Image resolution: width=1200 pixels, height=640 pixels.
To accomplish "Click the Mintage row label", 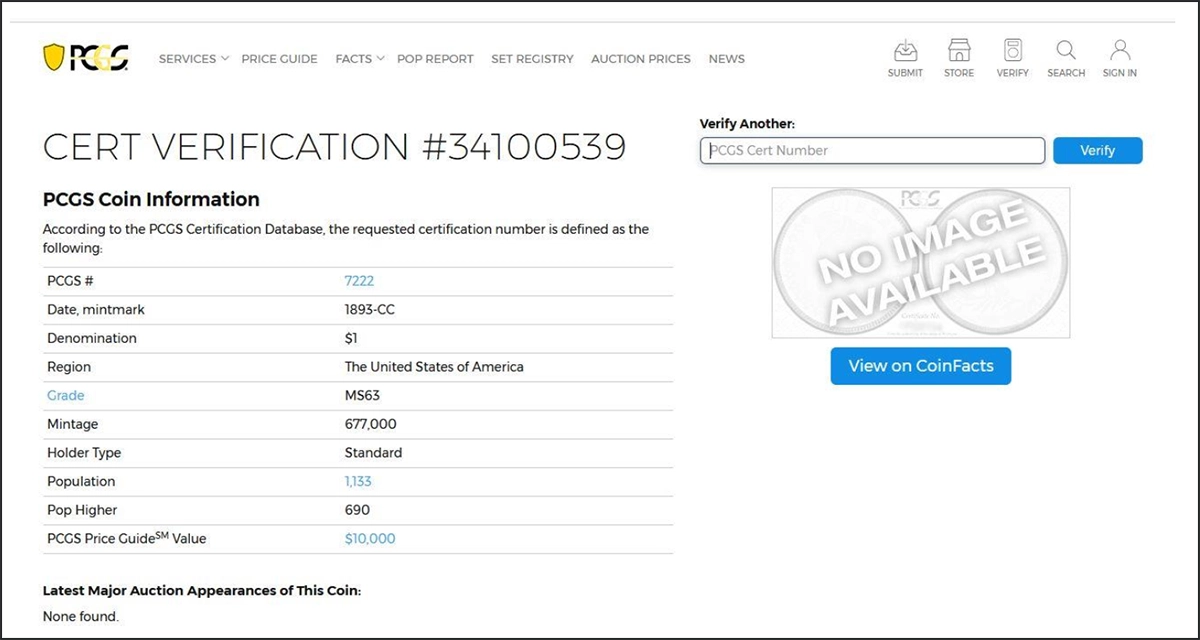I will pos(73,424).
